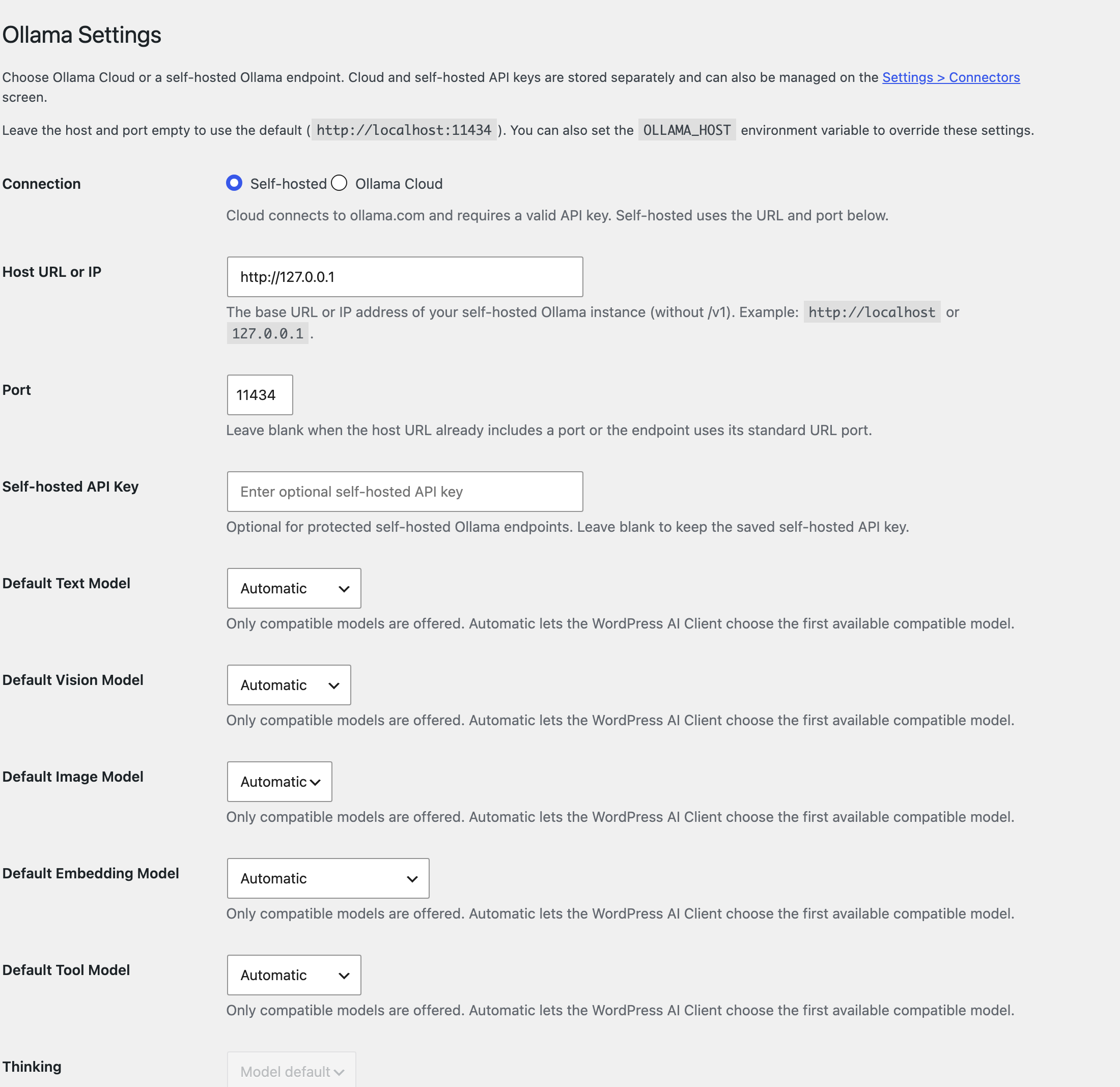Click the Thinking setting label
The width and height of the screenshot is (1120, 1087).
(32, 1067)
